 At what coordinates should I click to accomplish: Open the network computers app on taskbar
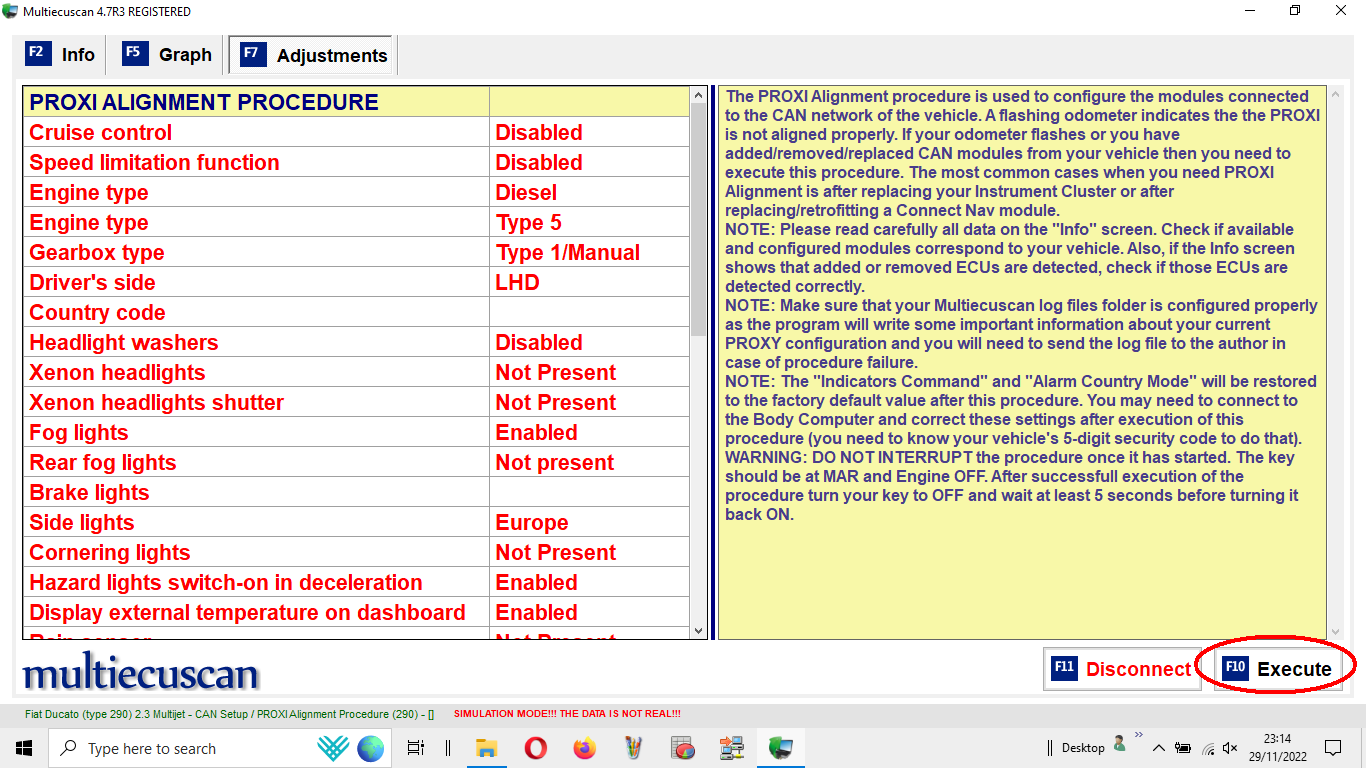(731, 748)
